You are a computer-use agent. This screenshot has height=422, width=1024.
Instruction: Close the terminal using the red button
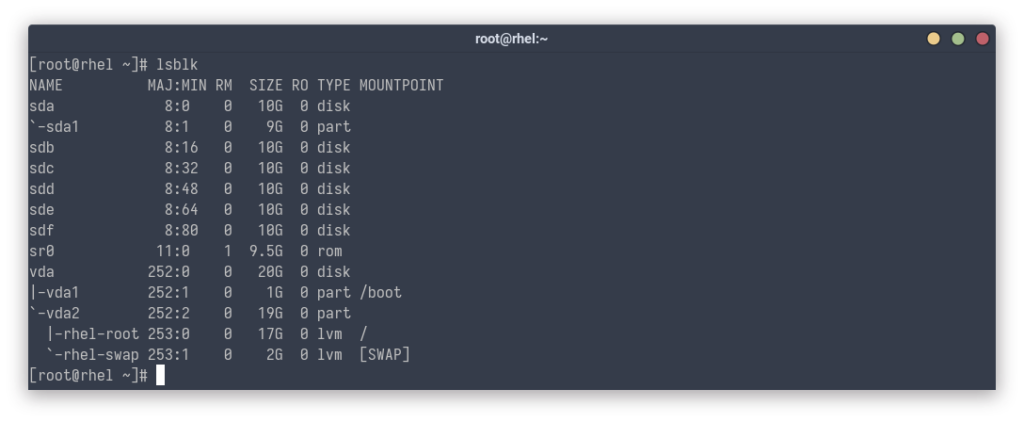(x=982, y=39)
